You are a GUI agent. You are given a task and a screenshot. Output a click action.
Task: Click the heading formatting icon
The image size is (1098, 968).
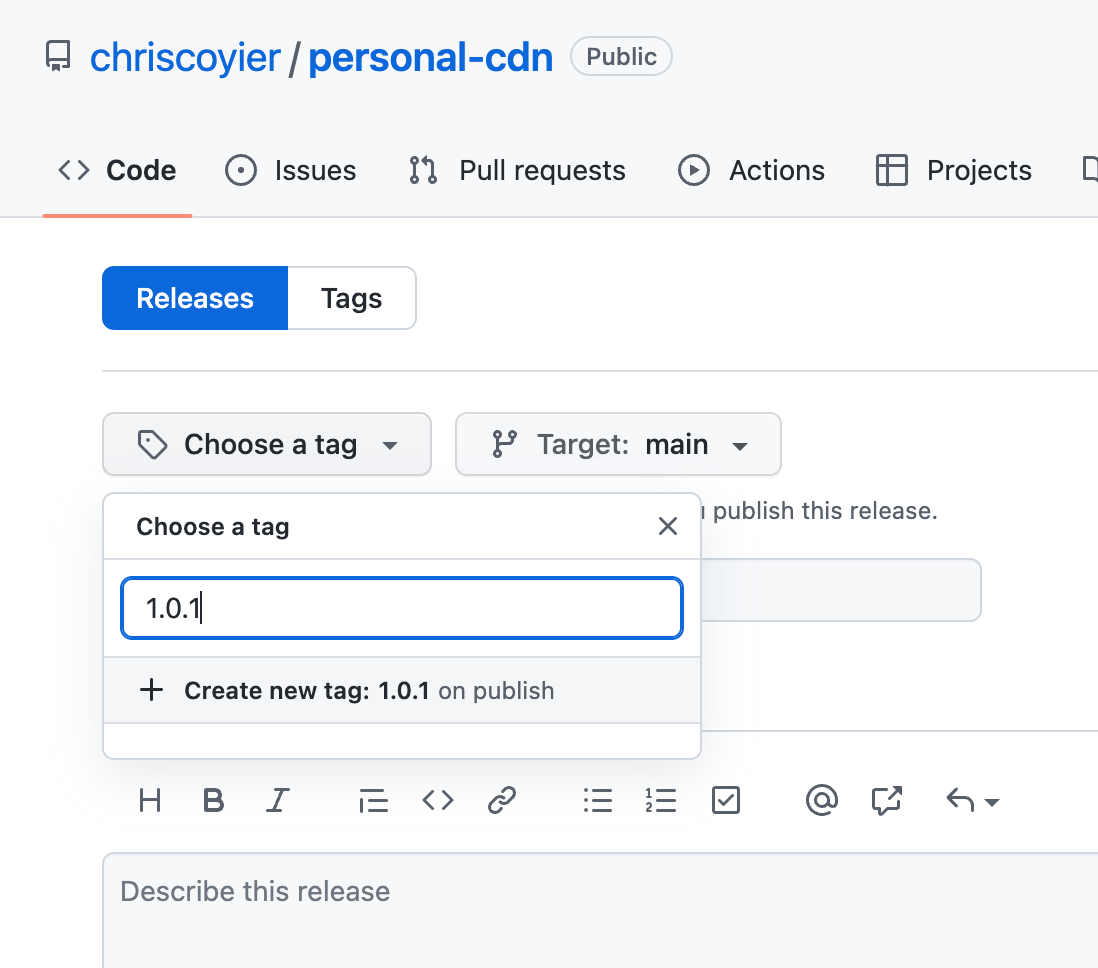click(150, 800)
